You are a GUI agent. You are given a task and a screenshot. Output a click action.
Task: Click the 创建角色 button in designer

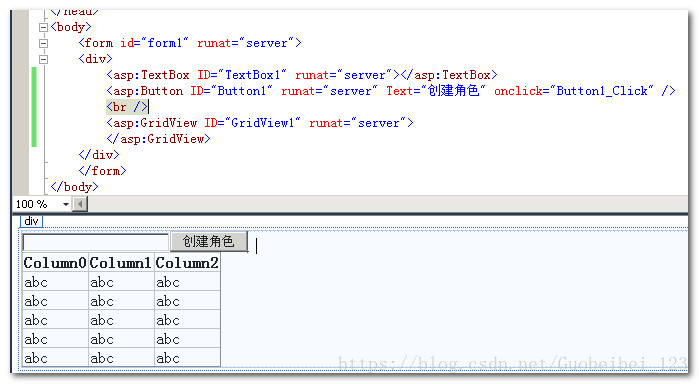209,242
